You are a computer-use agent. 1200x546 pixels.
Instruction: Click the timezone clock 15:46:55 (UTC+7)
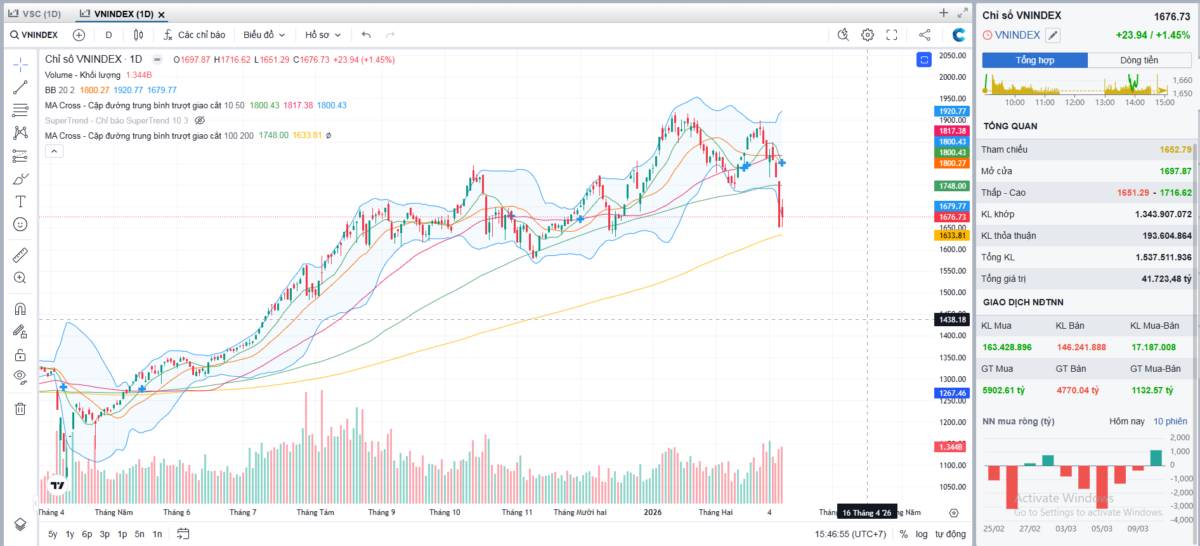(x=850, y=534)
